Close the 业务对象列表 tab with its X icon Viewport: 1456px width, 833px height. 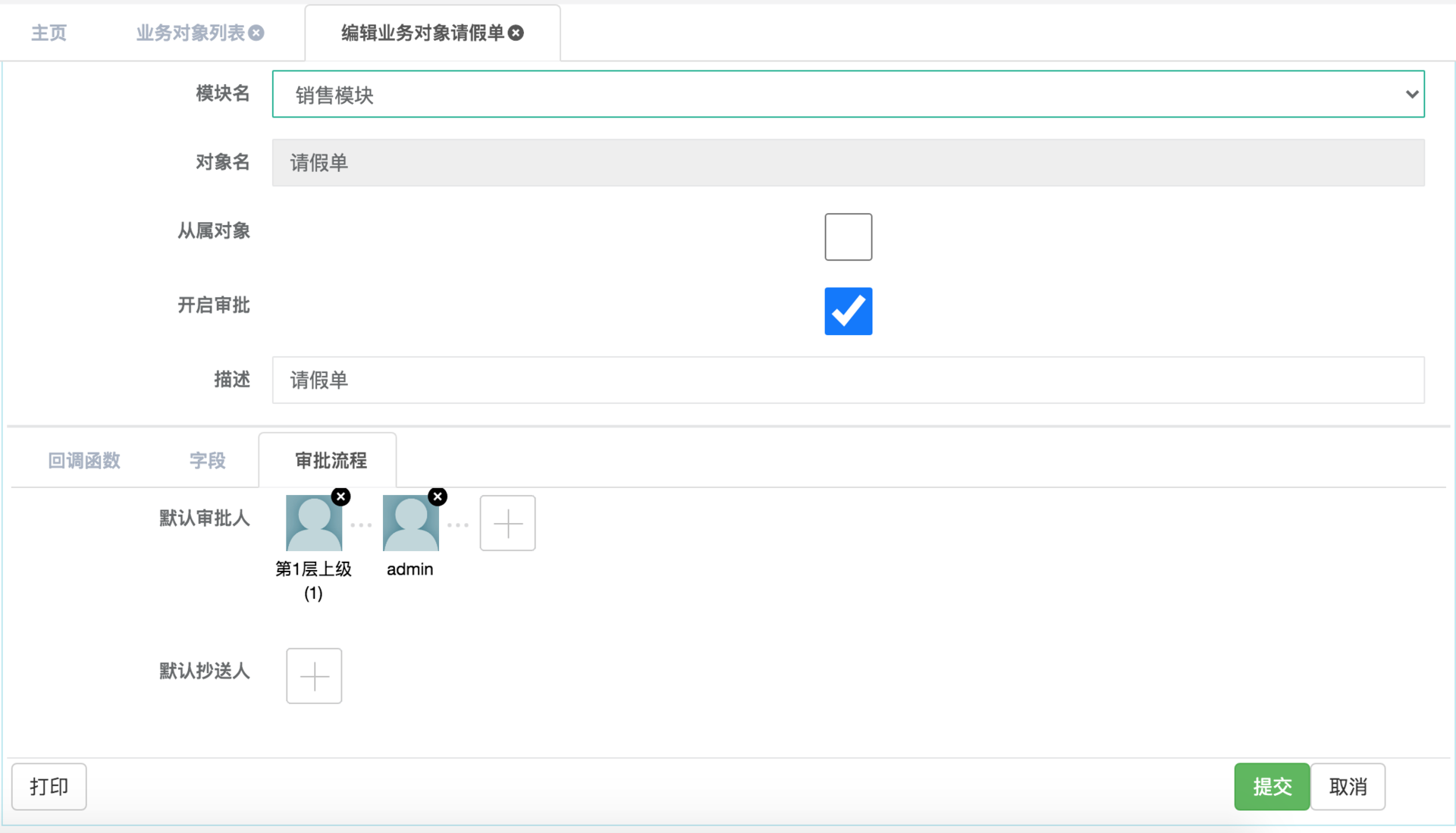click(x=256, y=33)
